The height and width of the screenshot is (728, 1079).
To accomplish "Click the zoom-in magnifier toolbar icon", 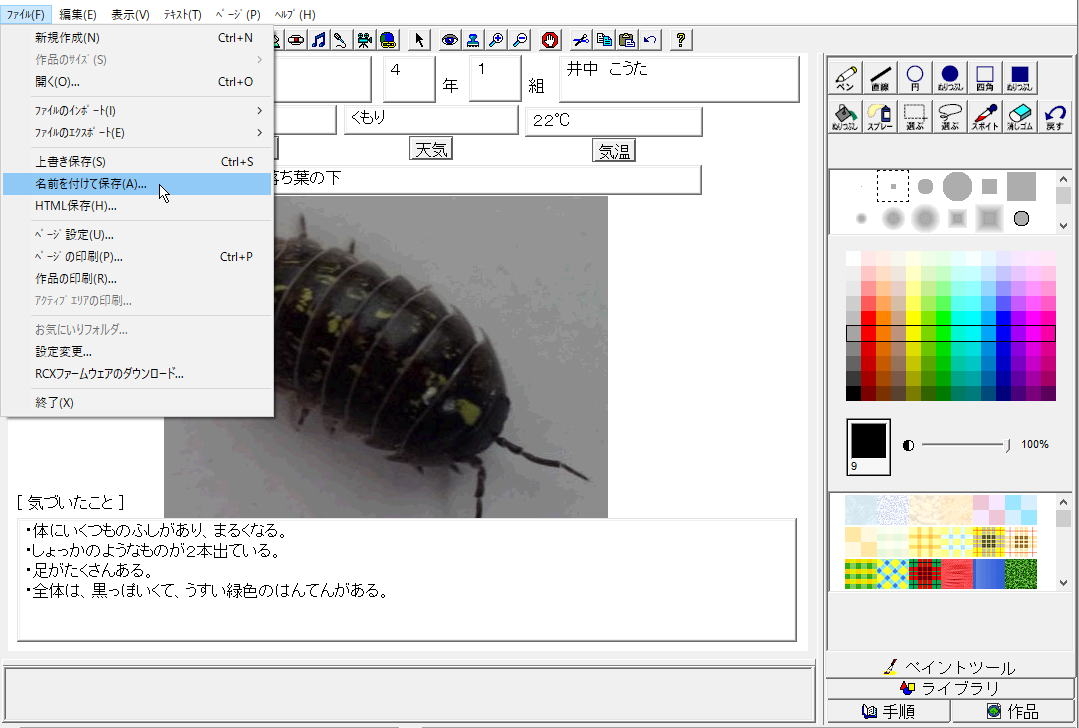I will pyautogui.click(x=495, y=40).
